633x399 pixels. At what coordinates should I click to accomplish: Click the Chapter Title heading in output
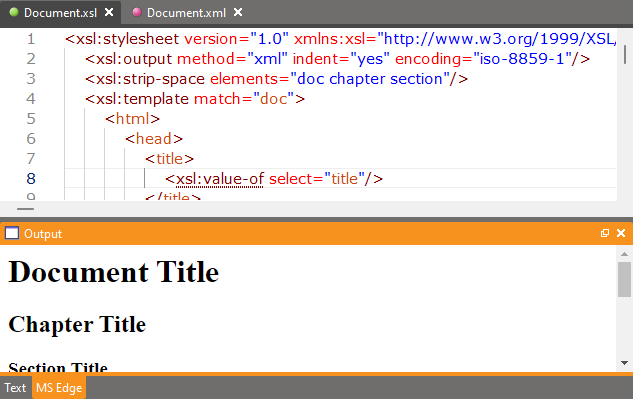click(x=77, y=324)
